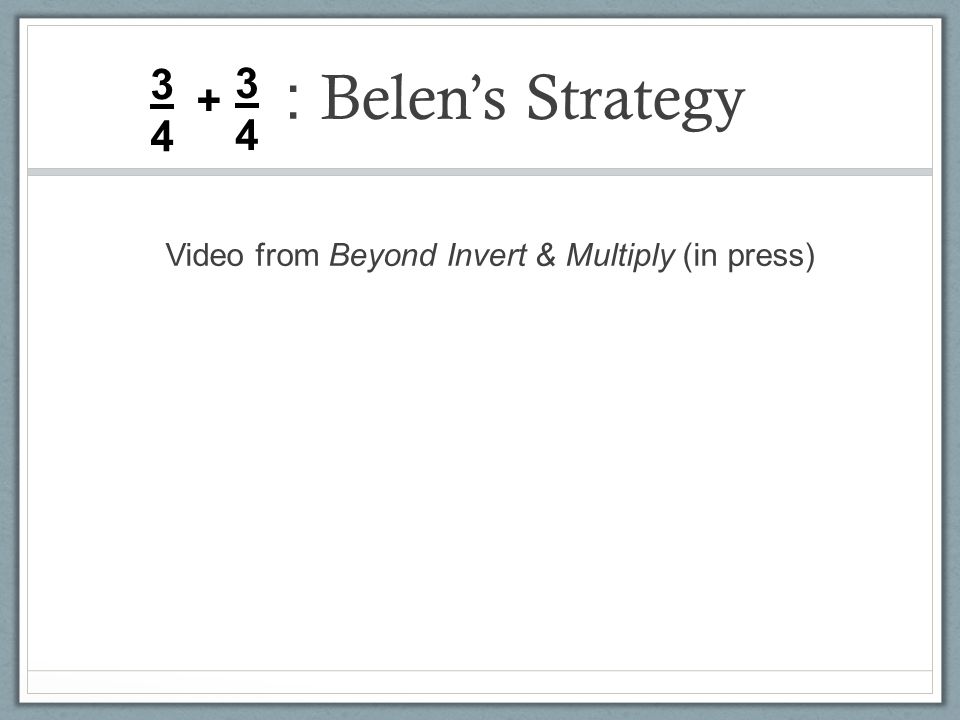The height and width of the screenshot is (720, 960).
Task: Select the first fraction's numerator 3
Action: pos(162,85)
